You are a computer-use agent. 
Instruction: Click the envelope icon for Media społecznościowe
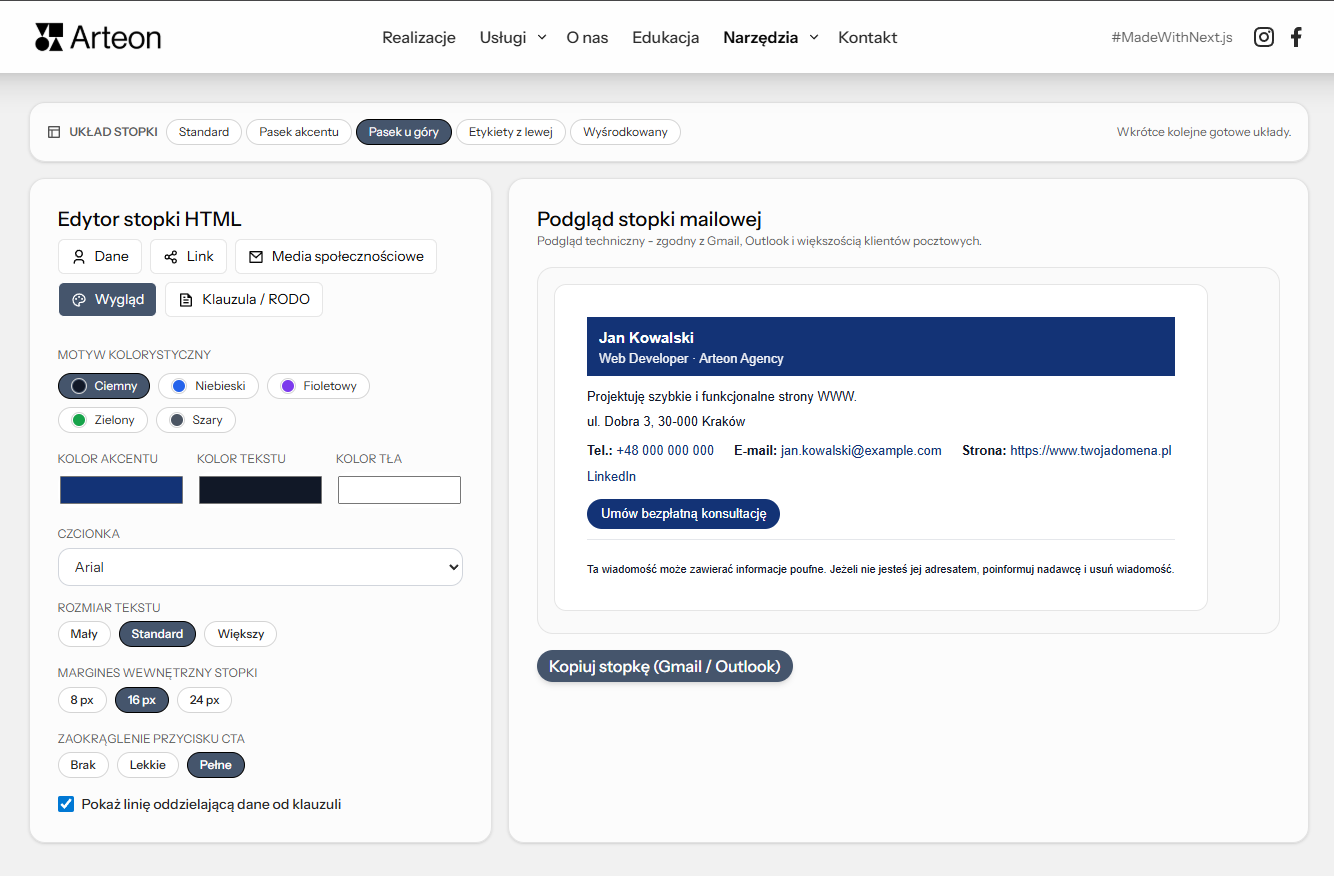[255, 256]
